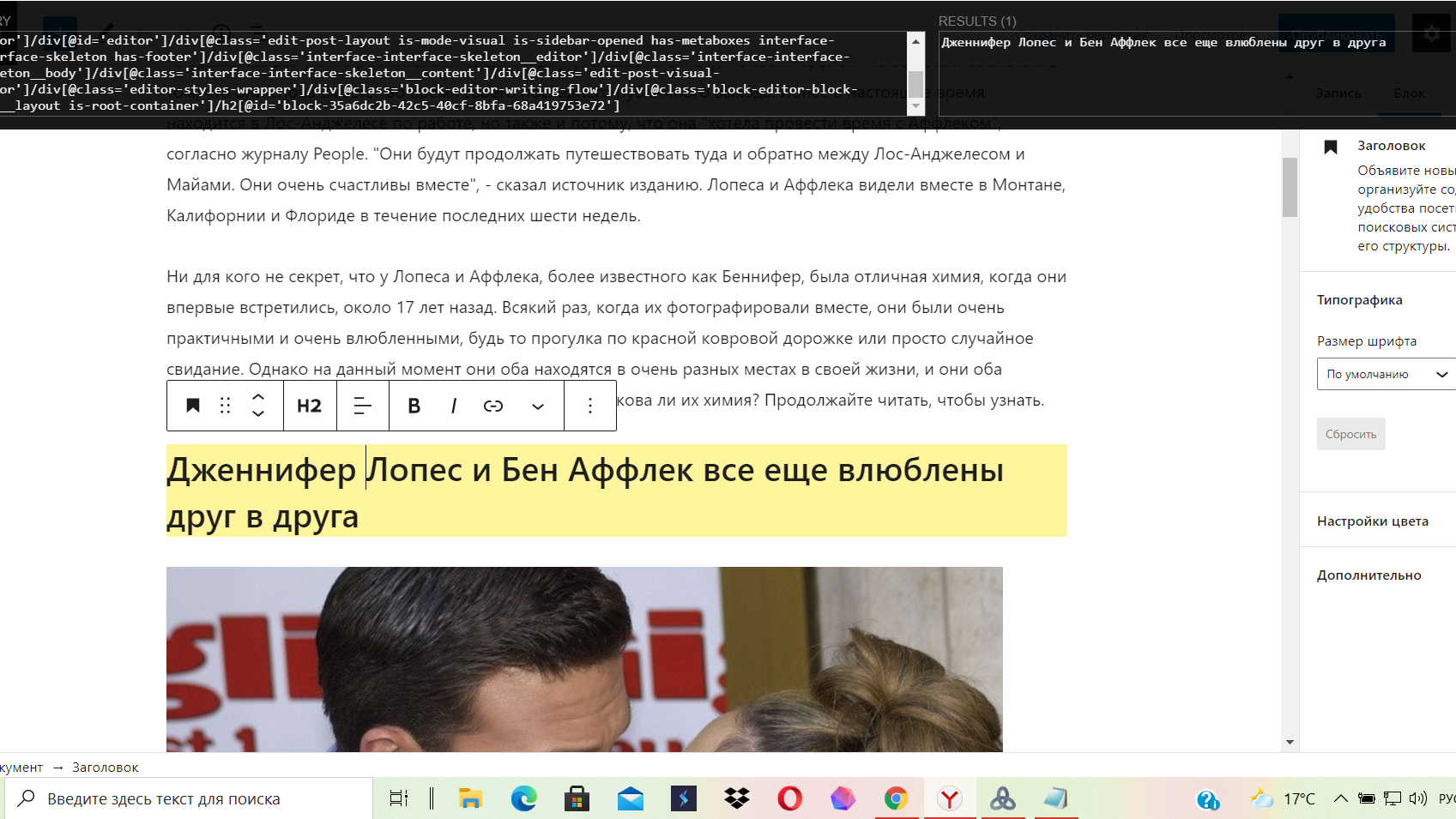Viewport: 1456px width, 819px height.
Task: Select the image block below heading
Action: click(x=584, y=659)
